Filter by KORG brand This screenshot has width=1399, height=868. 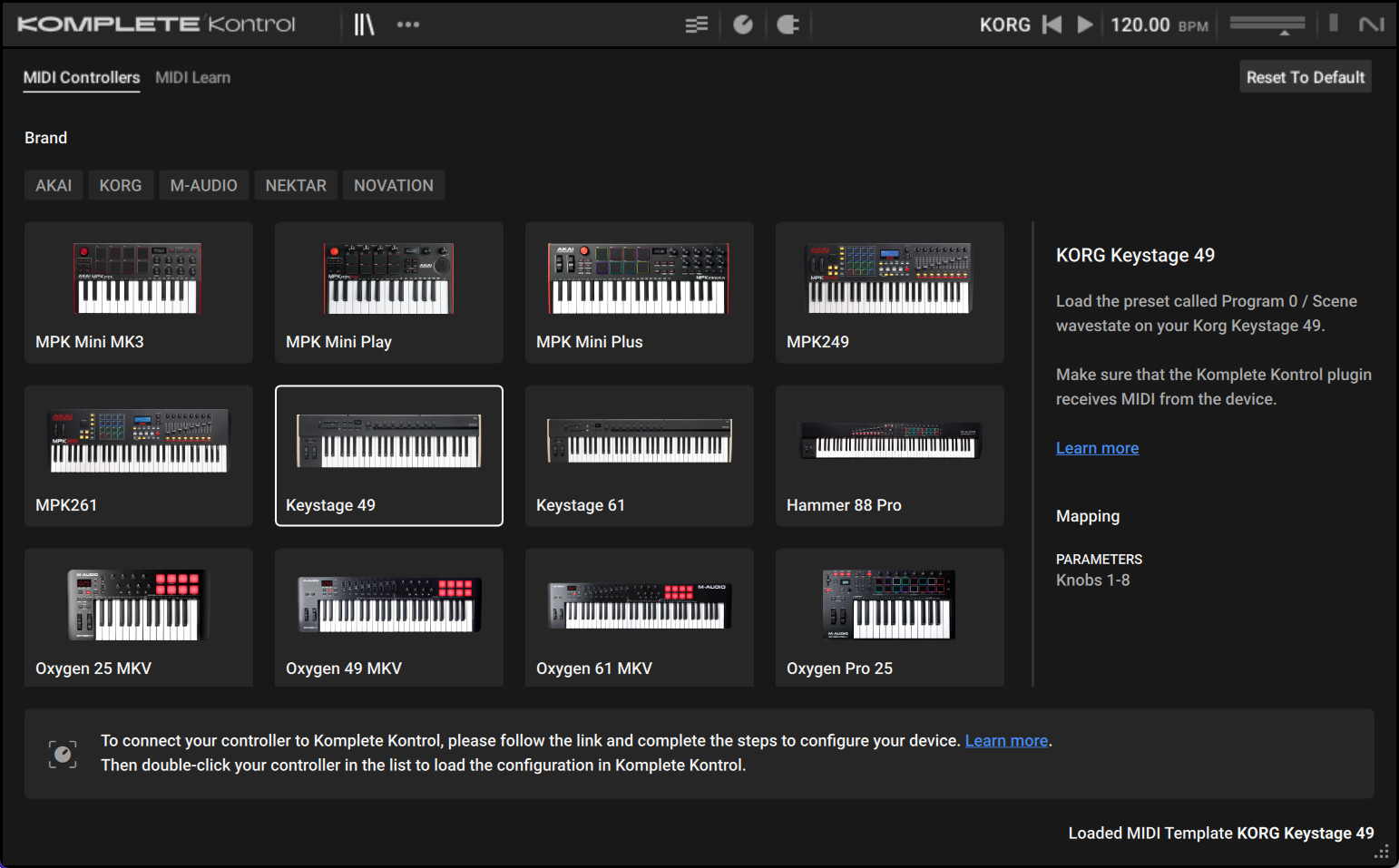(121, 185)
